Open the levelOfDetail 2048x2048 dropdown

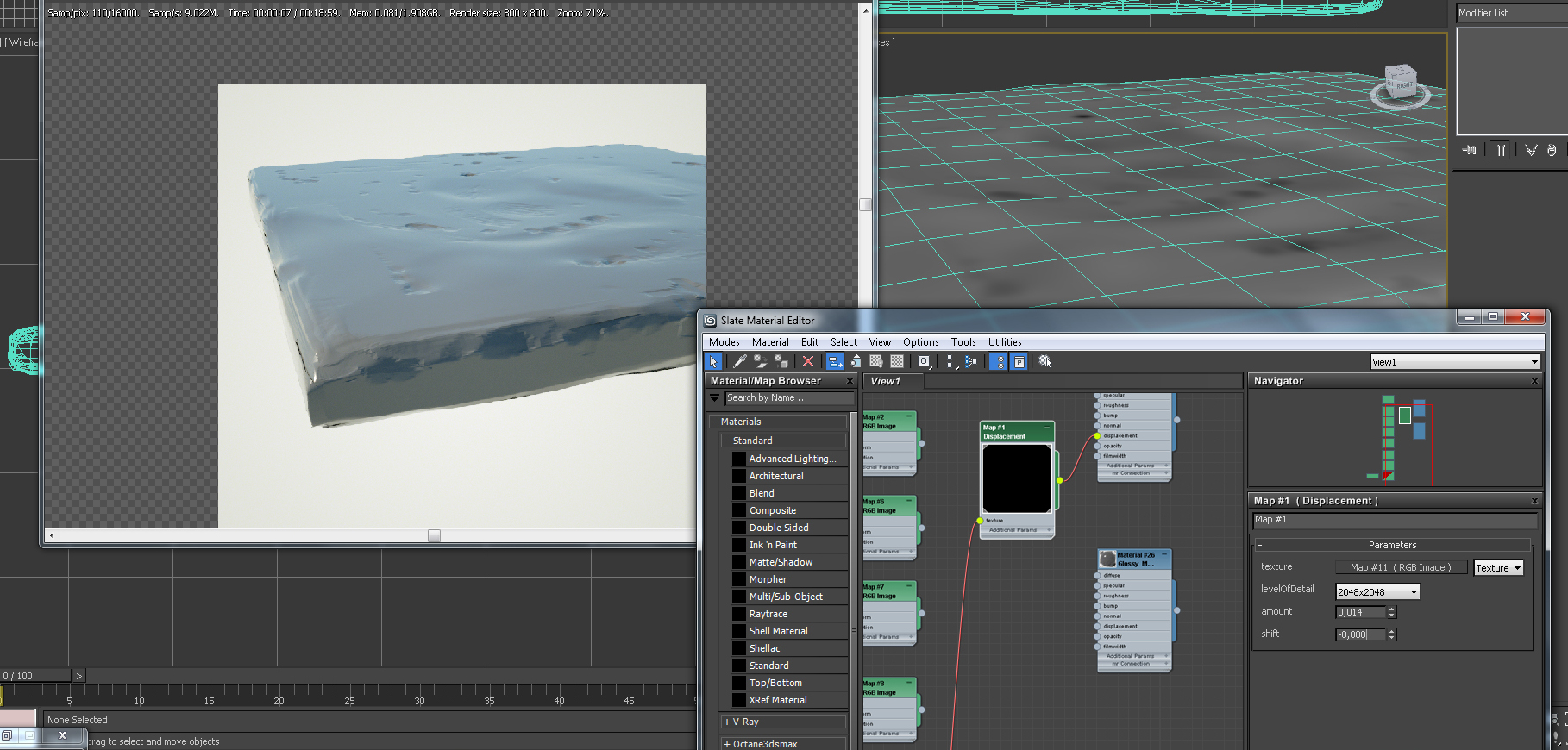pyautogui.click(x=1377, y=592)
